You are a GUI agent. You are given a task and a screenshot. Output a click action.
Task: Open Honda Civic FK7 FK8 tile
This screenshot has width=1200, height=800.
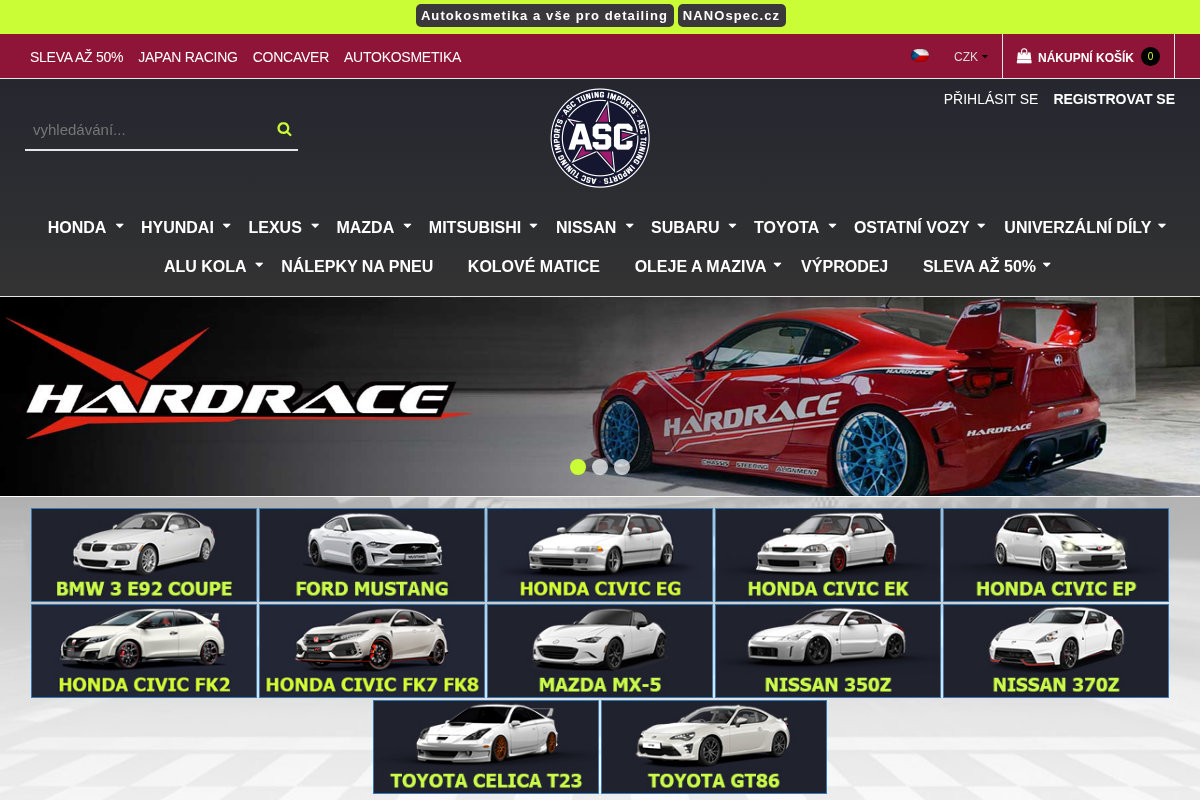372,651
